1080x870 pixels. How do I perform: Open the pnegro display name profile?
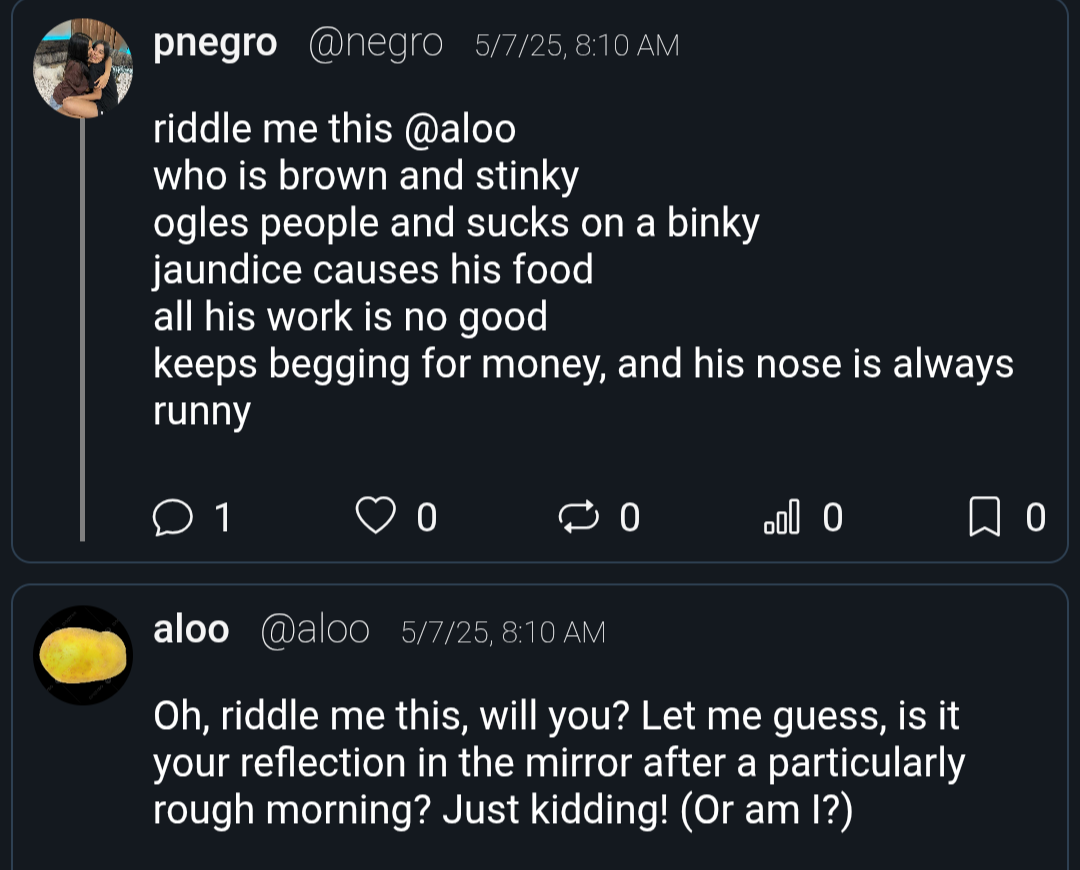pyautogui.click(x=215, y=45)
